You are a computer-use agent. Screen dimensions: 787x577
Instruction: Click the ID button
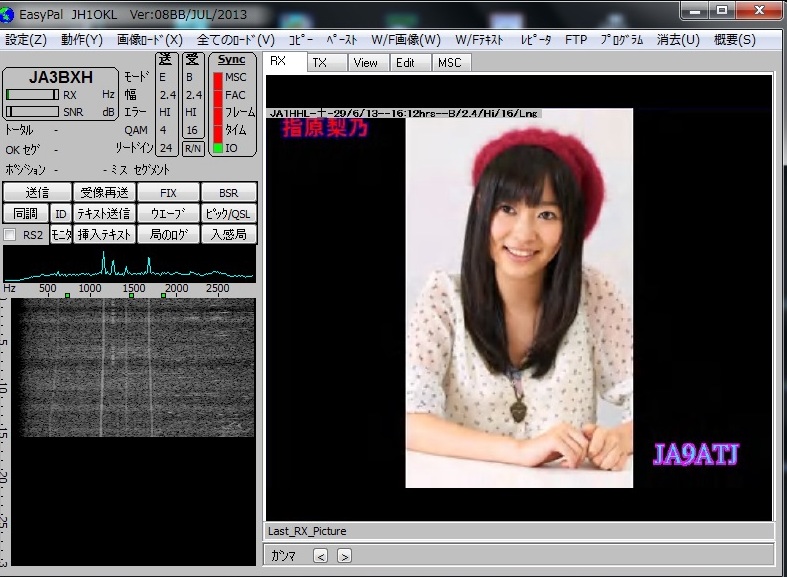(x=60, y=213)
